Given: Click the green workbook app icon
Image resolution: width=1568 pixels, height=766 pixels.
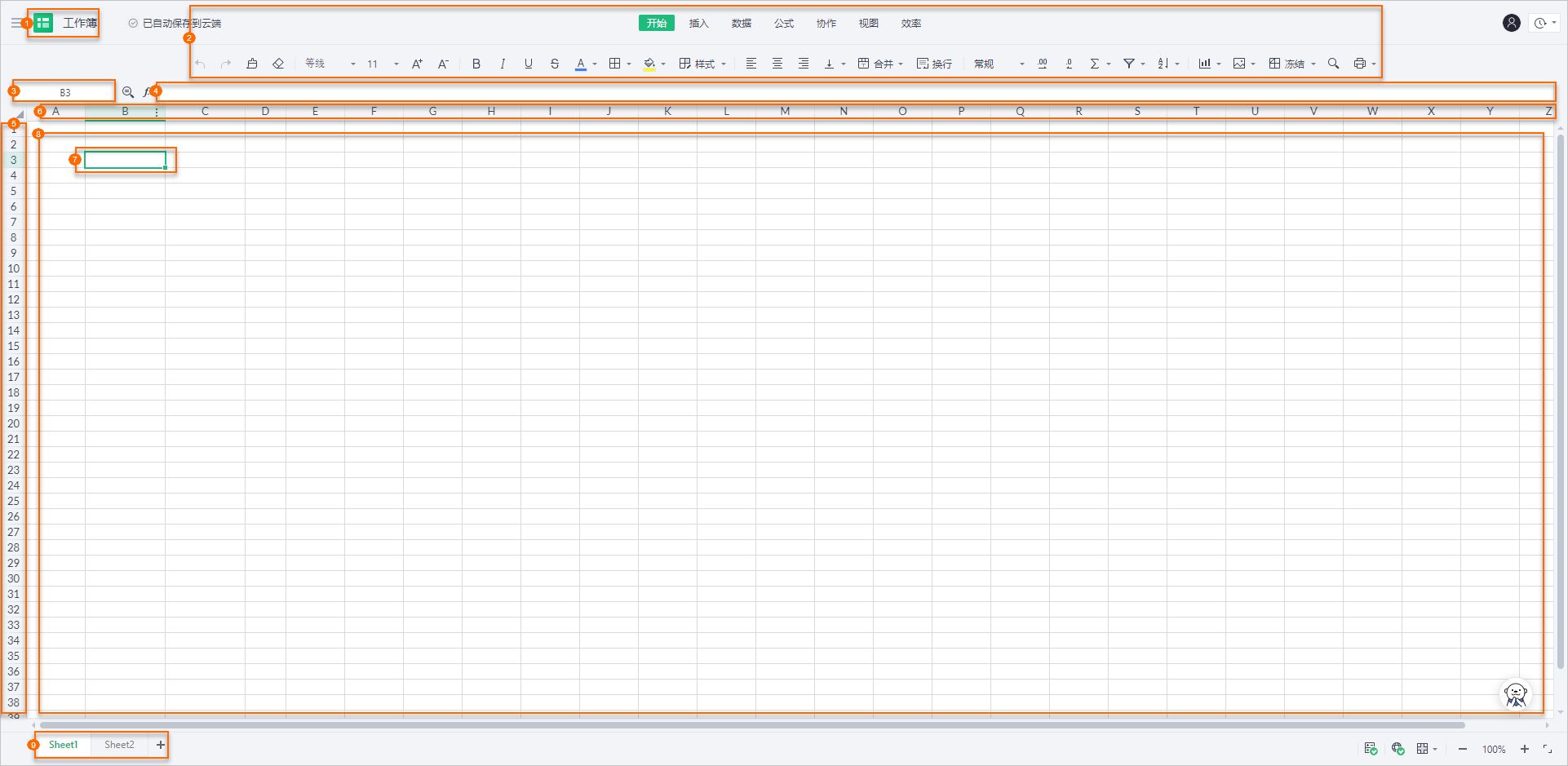Looking at the screenshot, I should click(x=43, y=23).
